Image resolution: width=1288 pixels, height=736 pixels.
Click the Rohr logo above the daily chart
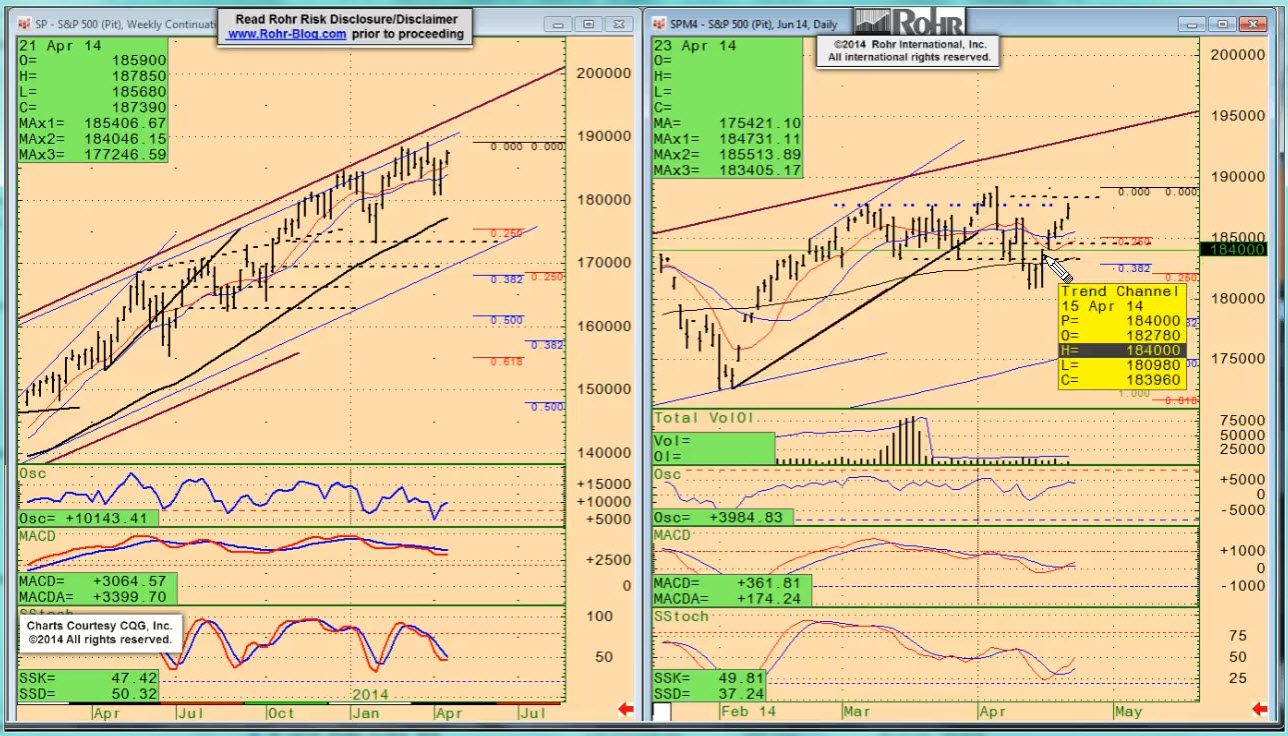point(908,22)
